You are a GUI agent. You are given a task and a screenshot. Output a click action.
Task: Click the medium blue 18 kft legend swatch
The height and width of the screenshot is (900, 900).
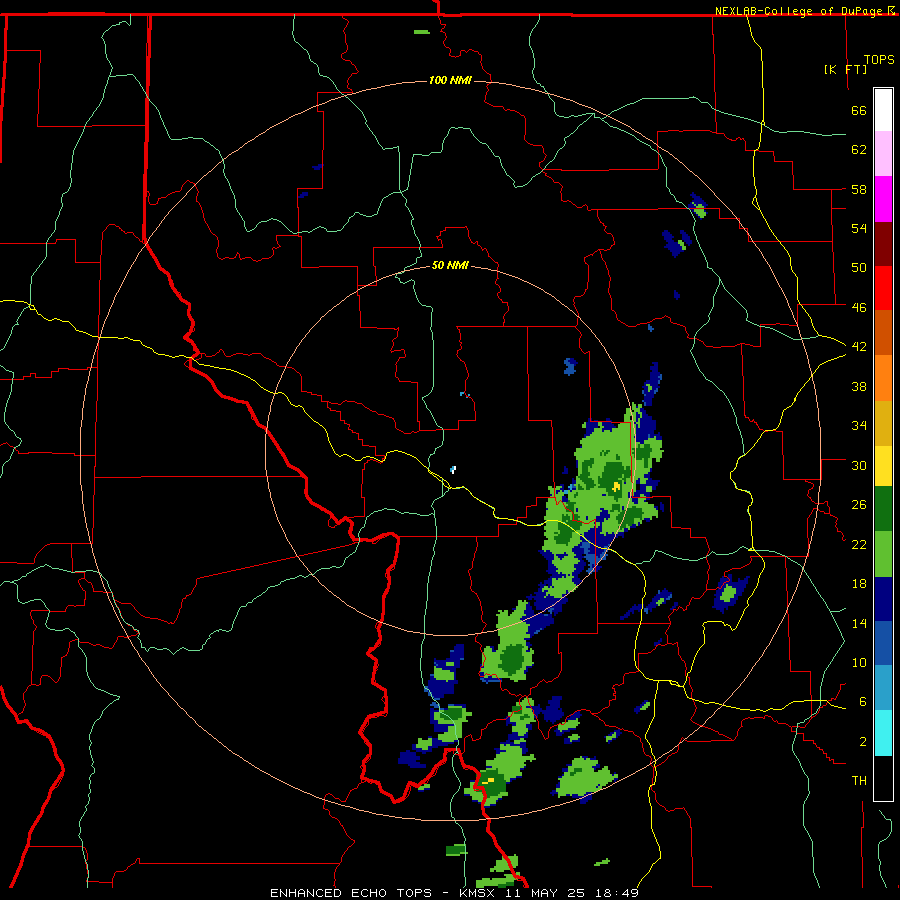click(x=883, y=643)
